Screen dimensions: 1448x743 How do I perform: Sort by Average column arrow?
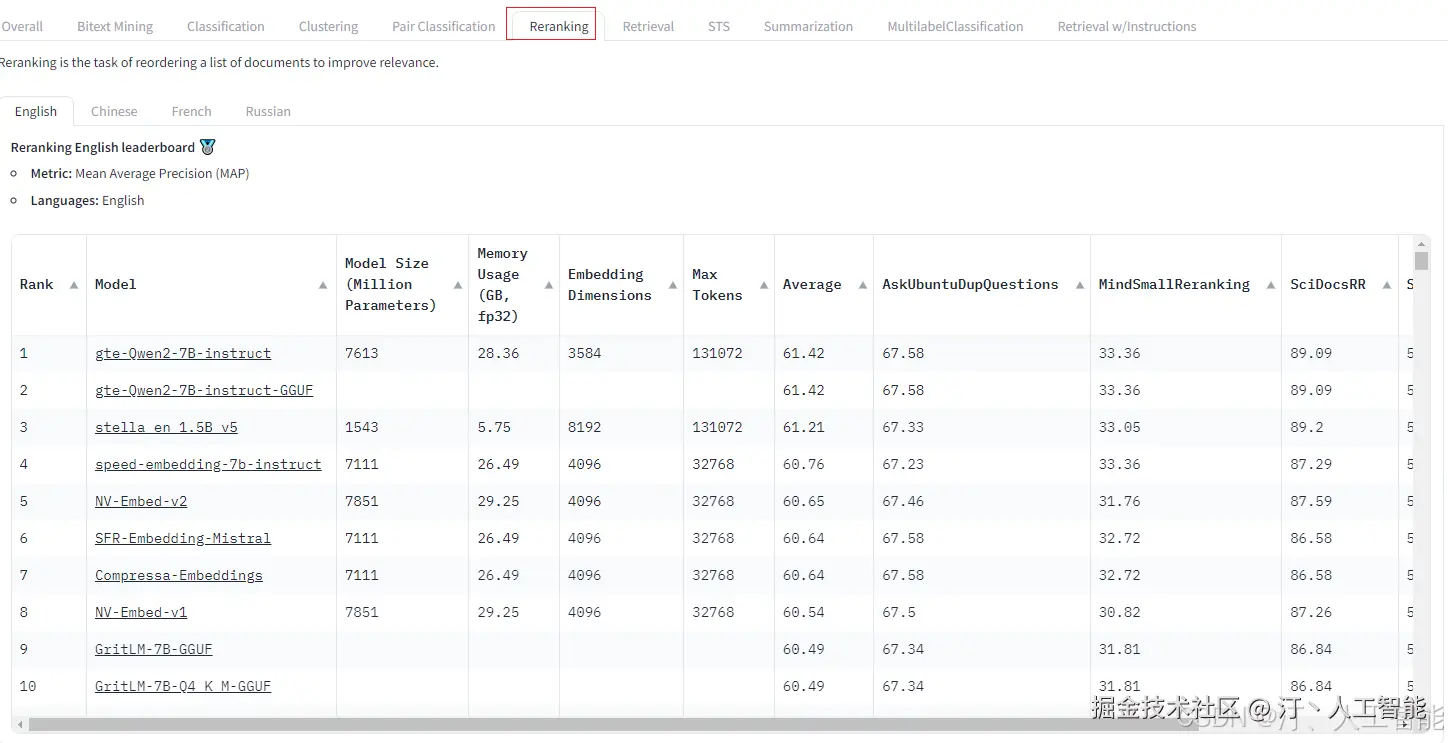tap(862, 285)
